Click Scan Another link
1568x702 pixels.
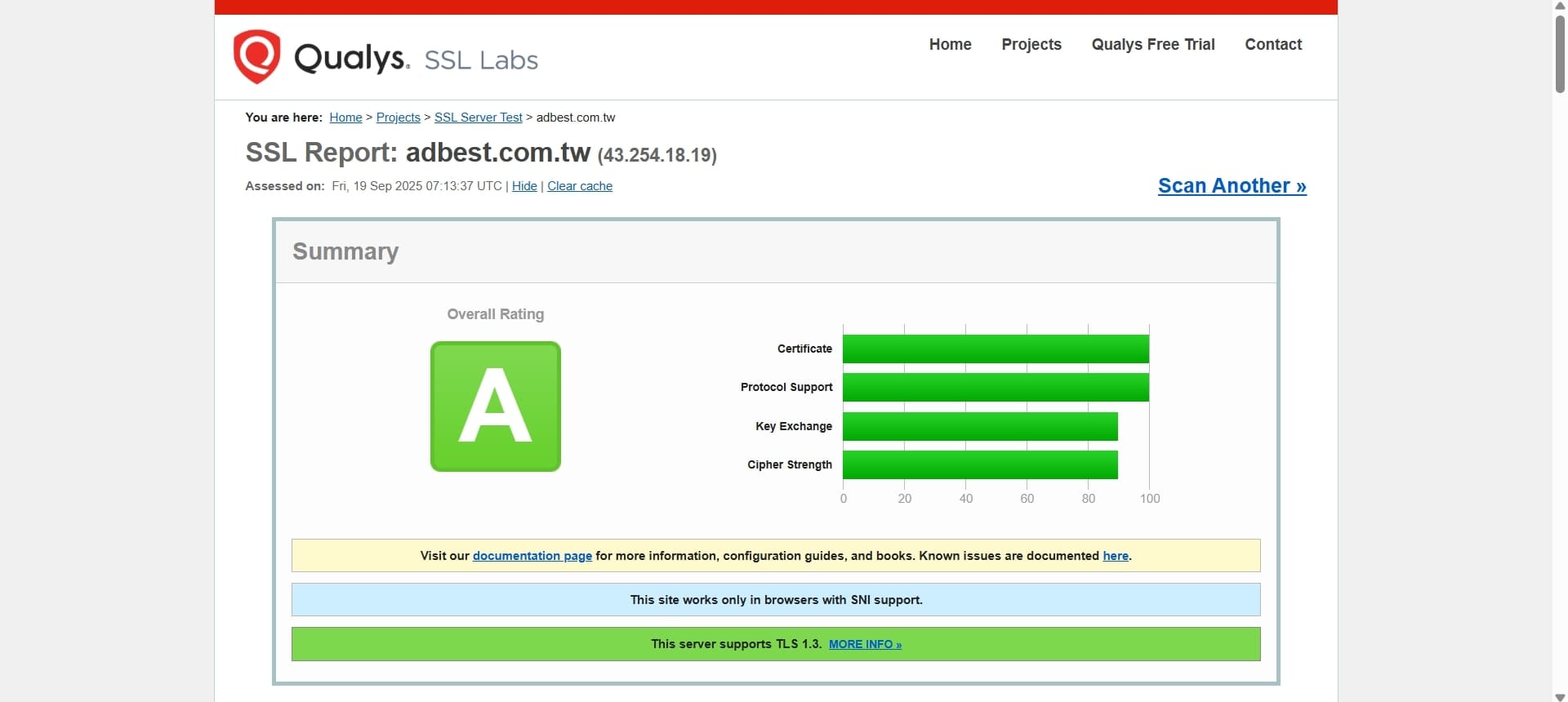tap(1232, 186)
